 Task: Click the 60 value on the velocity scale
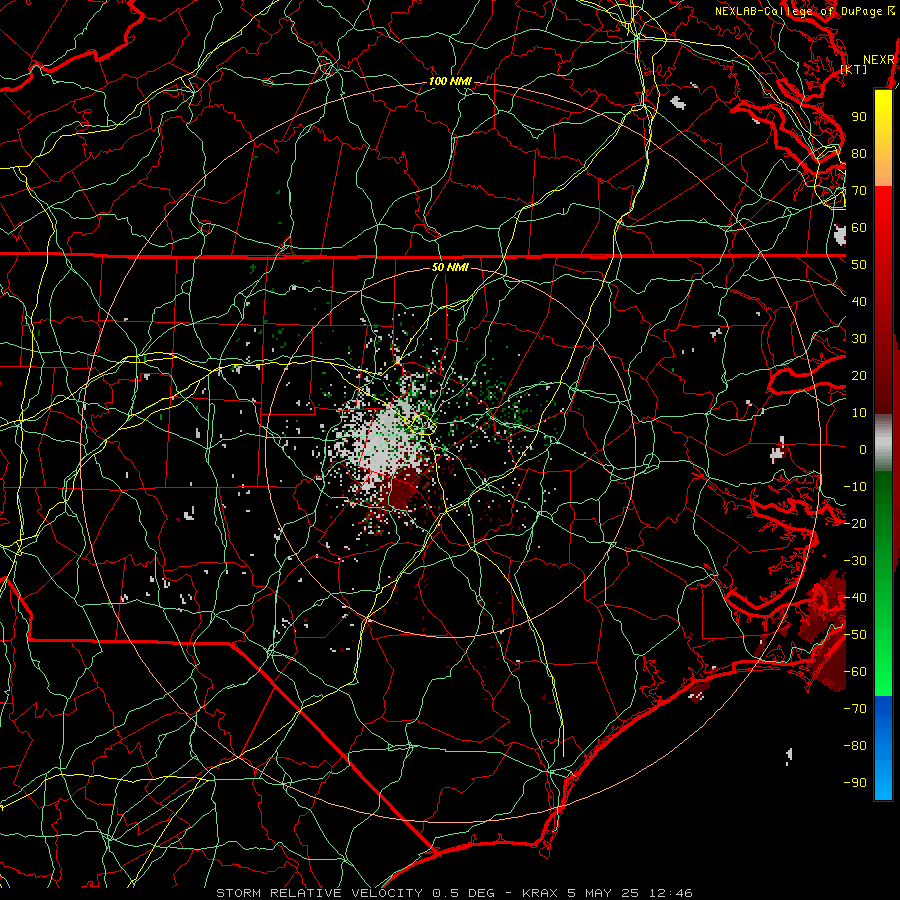point(859,228)
